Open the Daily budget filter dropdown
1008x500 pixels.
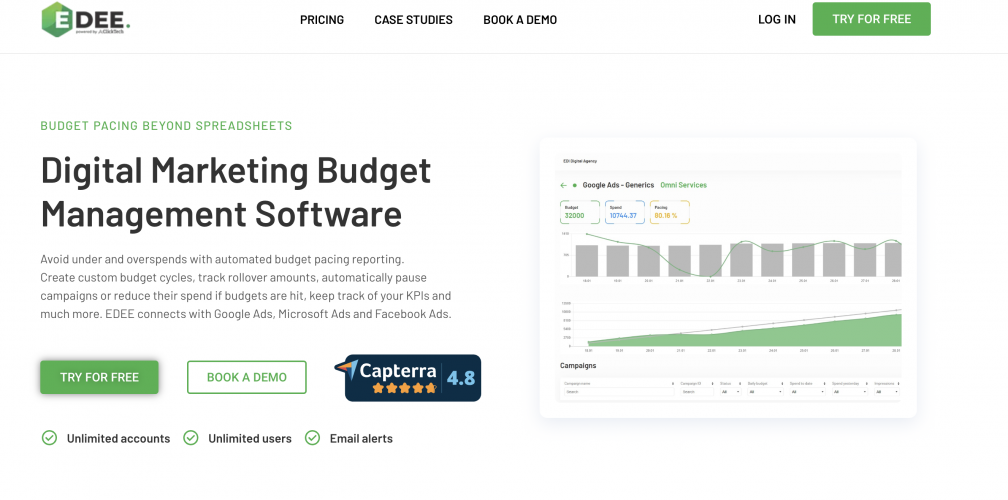pos(765,391)
